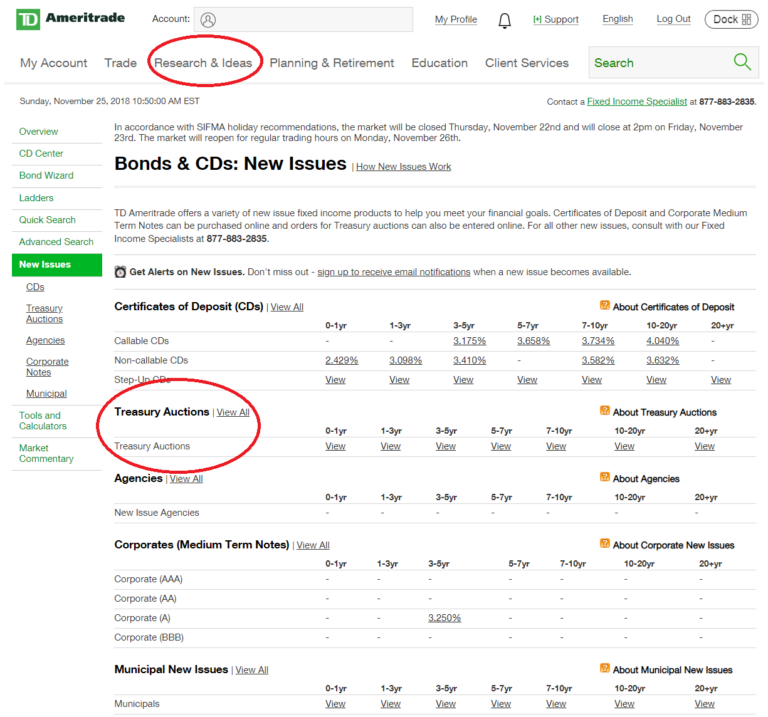Open My Profile link
Image resolution: width=768 pixels, height=717 pixels.
click(456, 20)
